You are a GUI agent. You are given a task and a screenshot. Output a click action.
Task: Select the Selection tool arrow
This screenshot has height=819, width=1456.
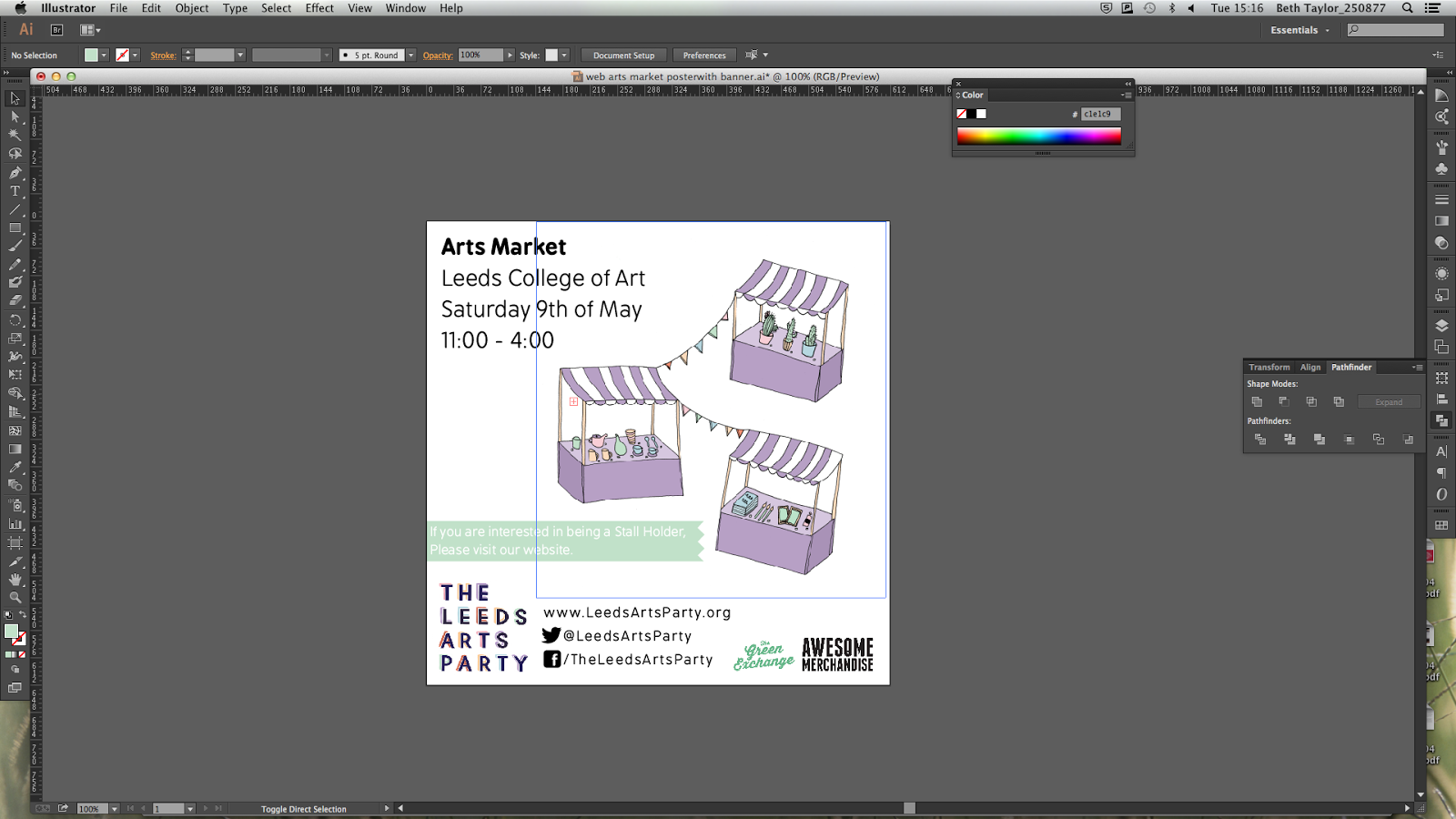pyautogui.click(x=15, y=98)
